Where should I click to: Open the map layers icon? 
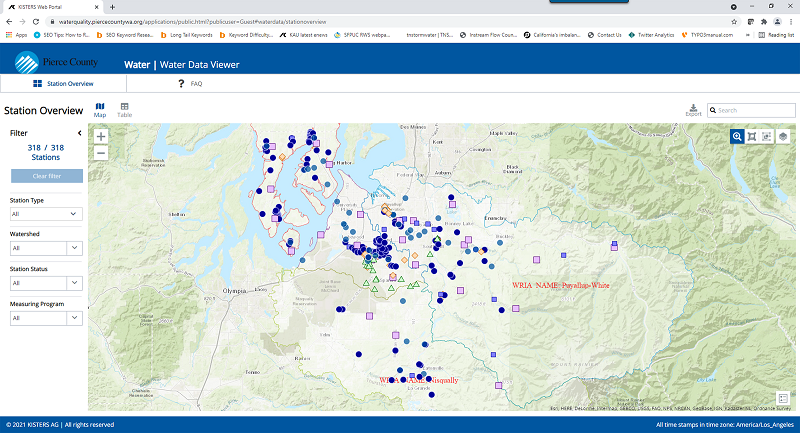(783, 136)
